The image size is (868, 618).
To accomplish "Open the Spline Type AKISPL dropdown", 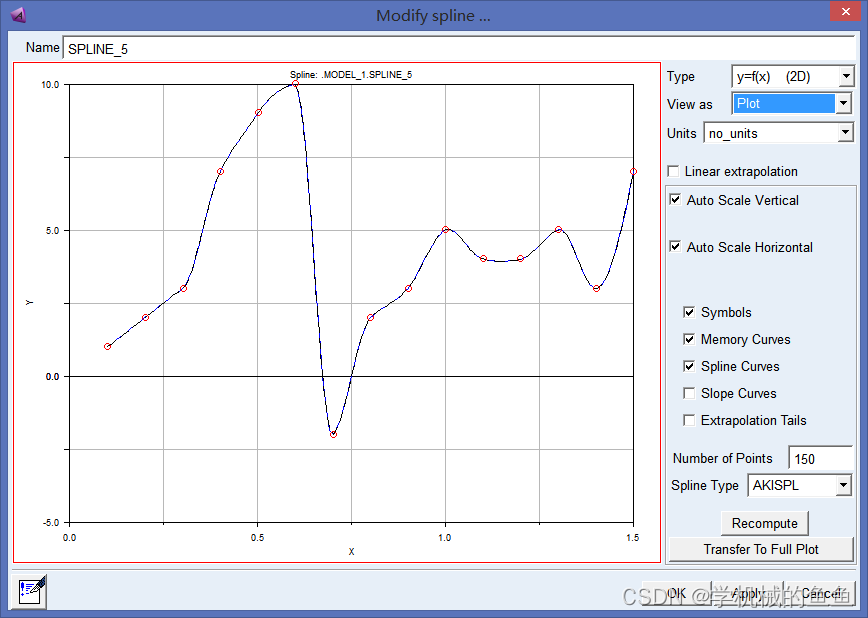I will [843, 486].
